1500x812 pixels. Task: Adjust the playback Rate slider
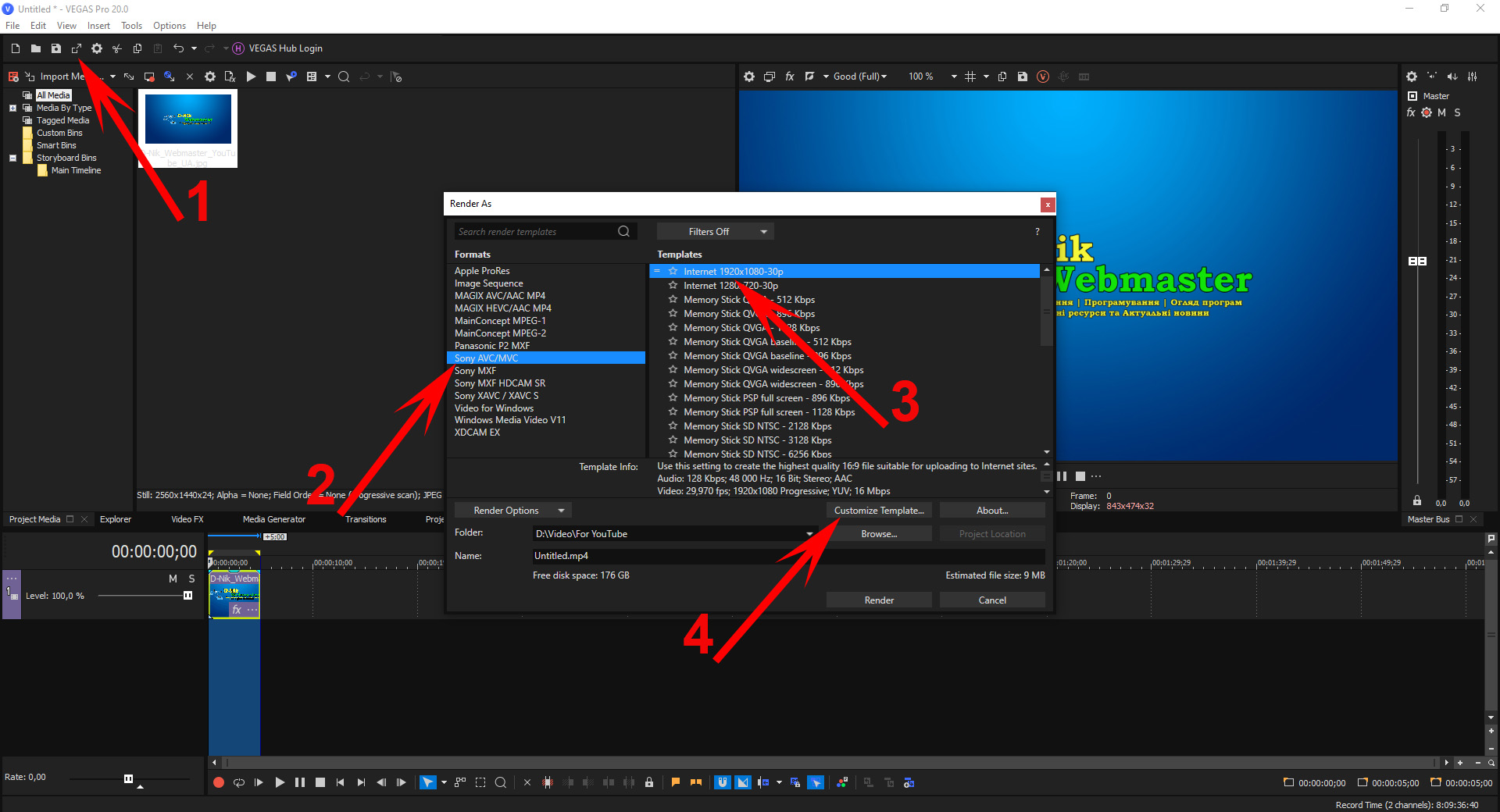coord(129,778)
